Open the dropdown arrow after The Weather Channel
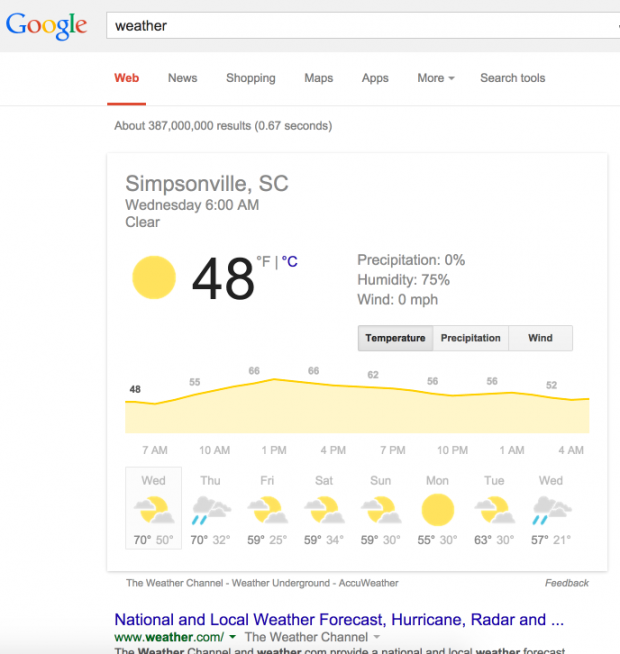Screen dimensions: 620x654 pos(377,637)
